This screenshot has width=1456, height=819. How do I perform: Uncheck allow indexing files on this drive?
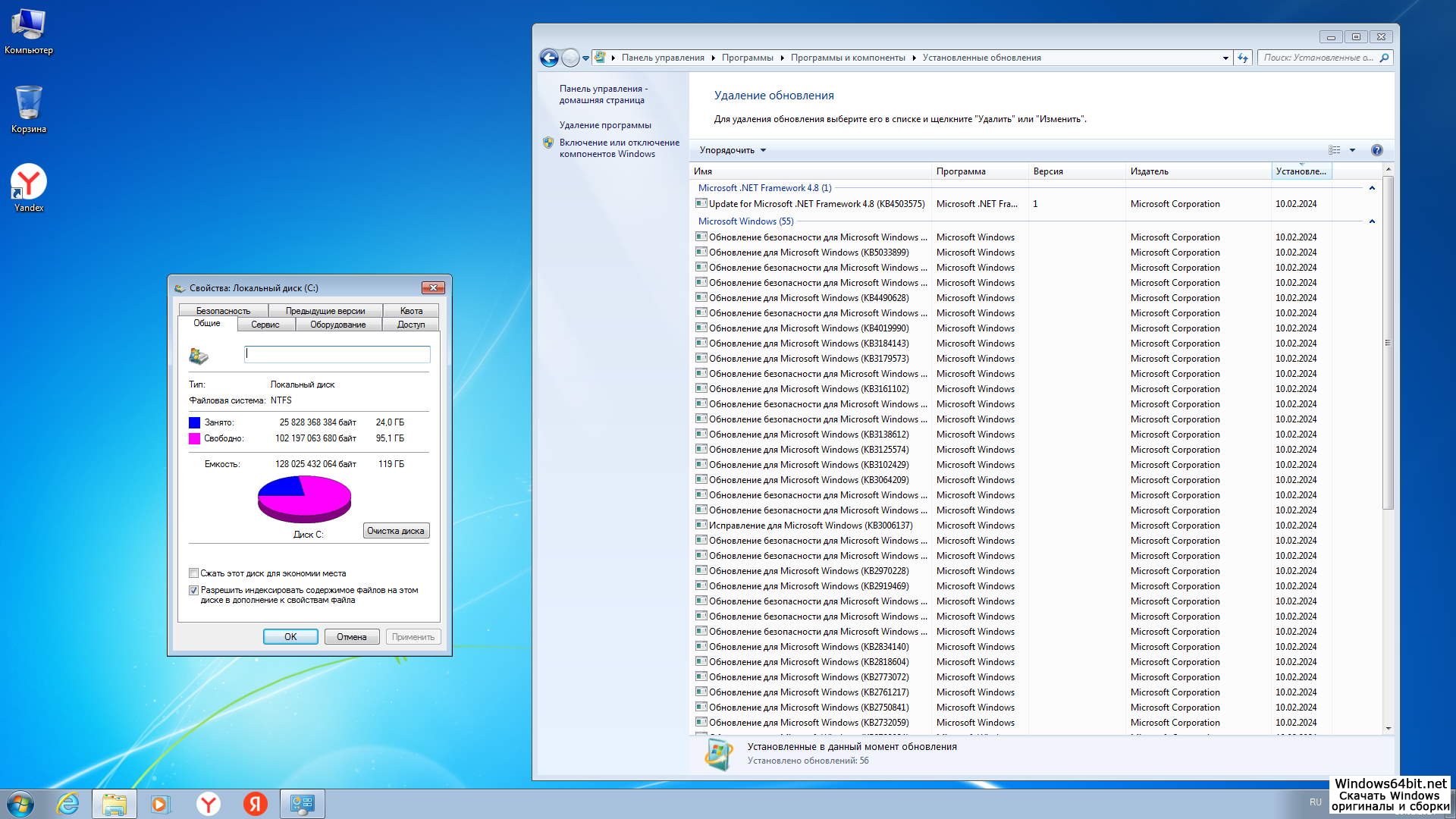point(194,590)
